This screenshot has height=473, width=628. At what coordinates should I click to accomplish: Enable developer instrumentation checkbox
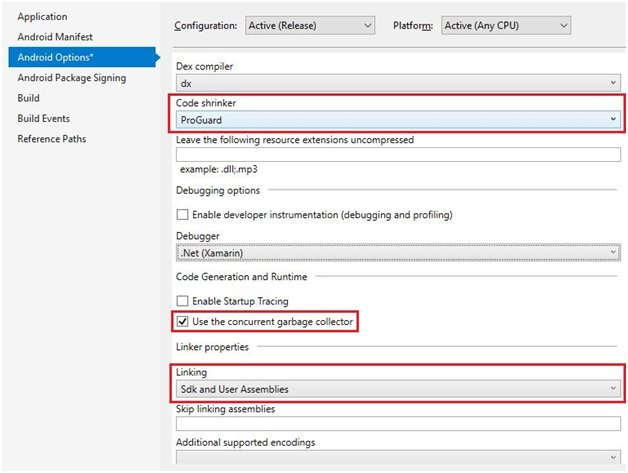(x=182, y=215)
